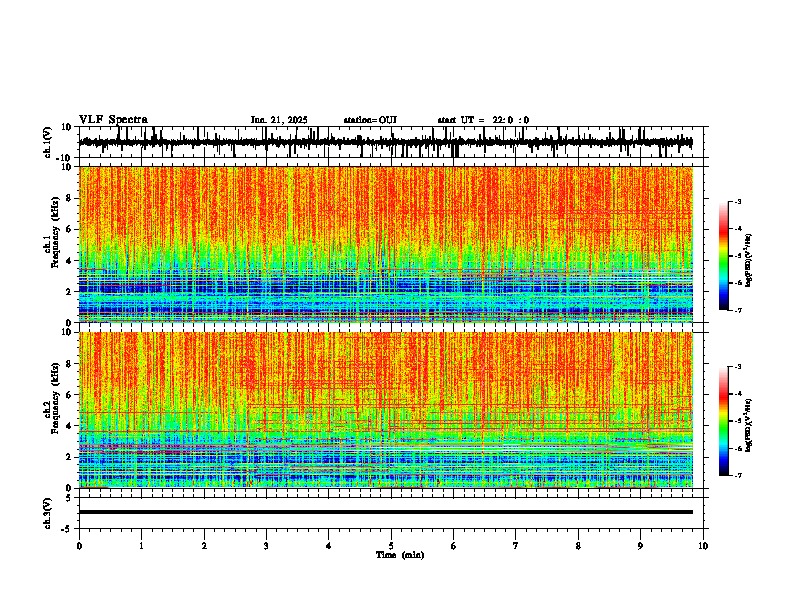Click the "VLF Spectra" plot title
792x612 pixels.
tap(113, 120)
